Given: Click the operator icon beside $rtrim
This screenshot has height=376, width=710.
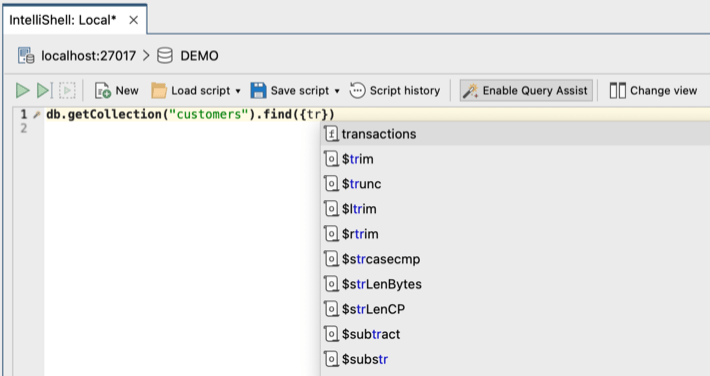Looking at the screenshot, I should pyautogui.click(x=331, y=234).
